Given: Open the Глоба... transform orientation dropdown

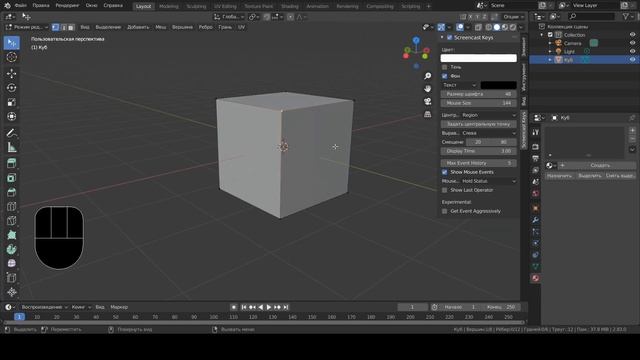Looking at the screenshot, I should click(229, 17).
